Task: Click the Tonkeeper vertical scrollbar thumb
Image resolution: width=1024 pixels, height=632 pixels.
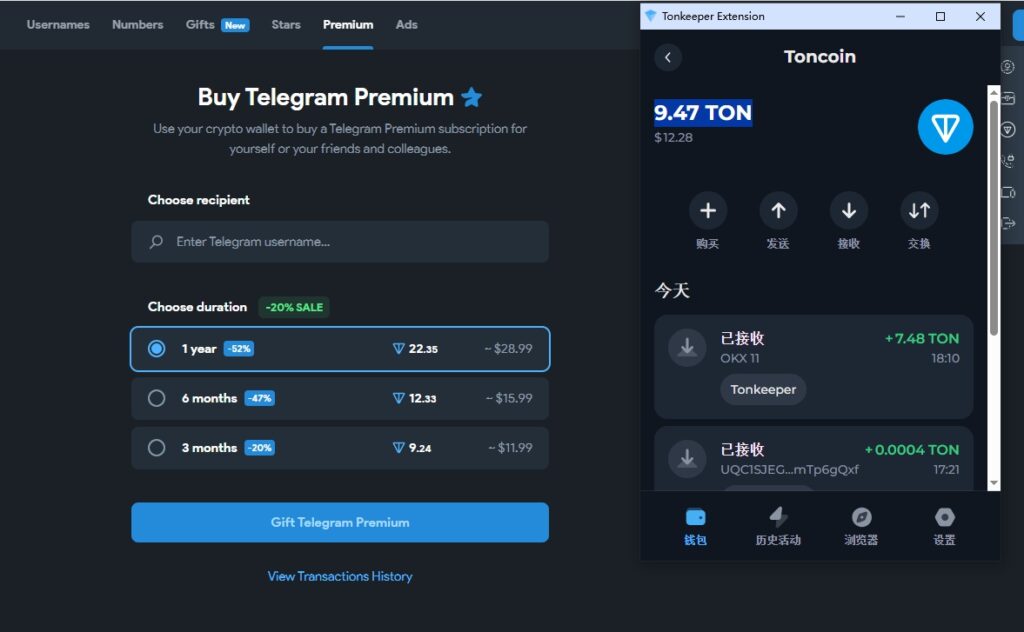Action: (994, 217)
